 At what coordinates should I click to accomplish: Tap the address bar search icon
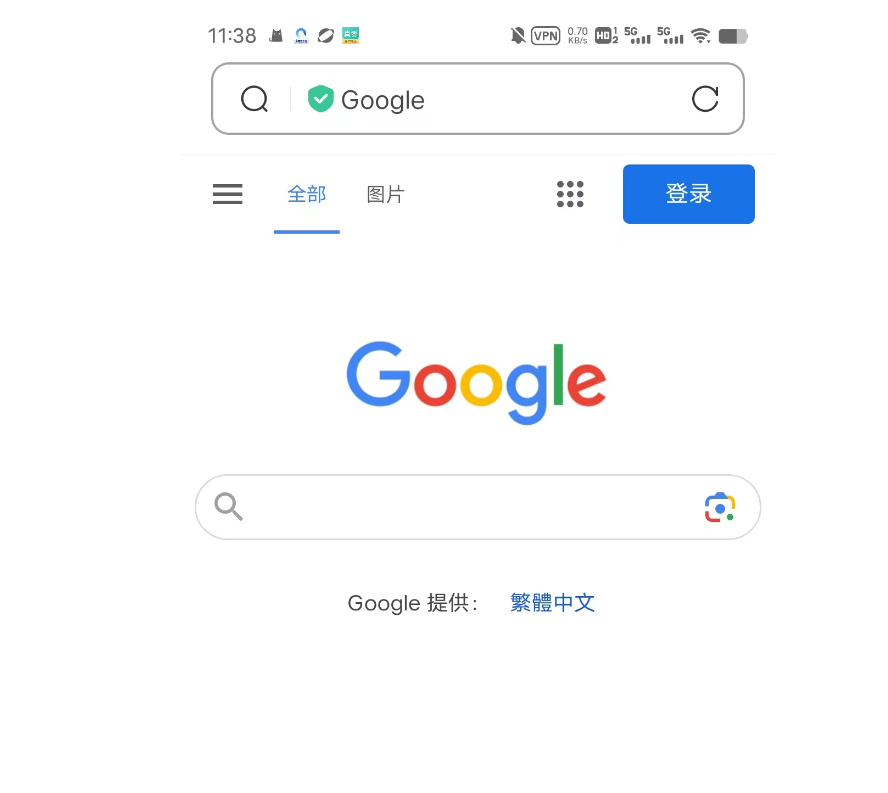tap(254, 99)
